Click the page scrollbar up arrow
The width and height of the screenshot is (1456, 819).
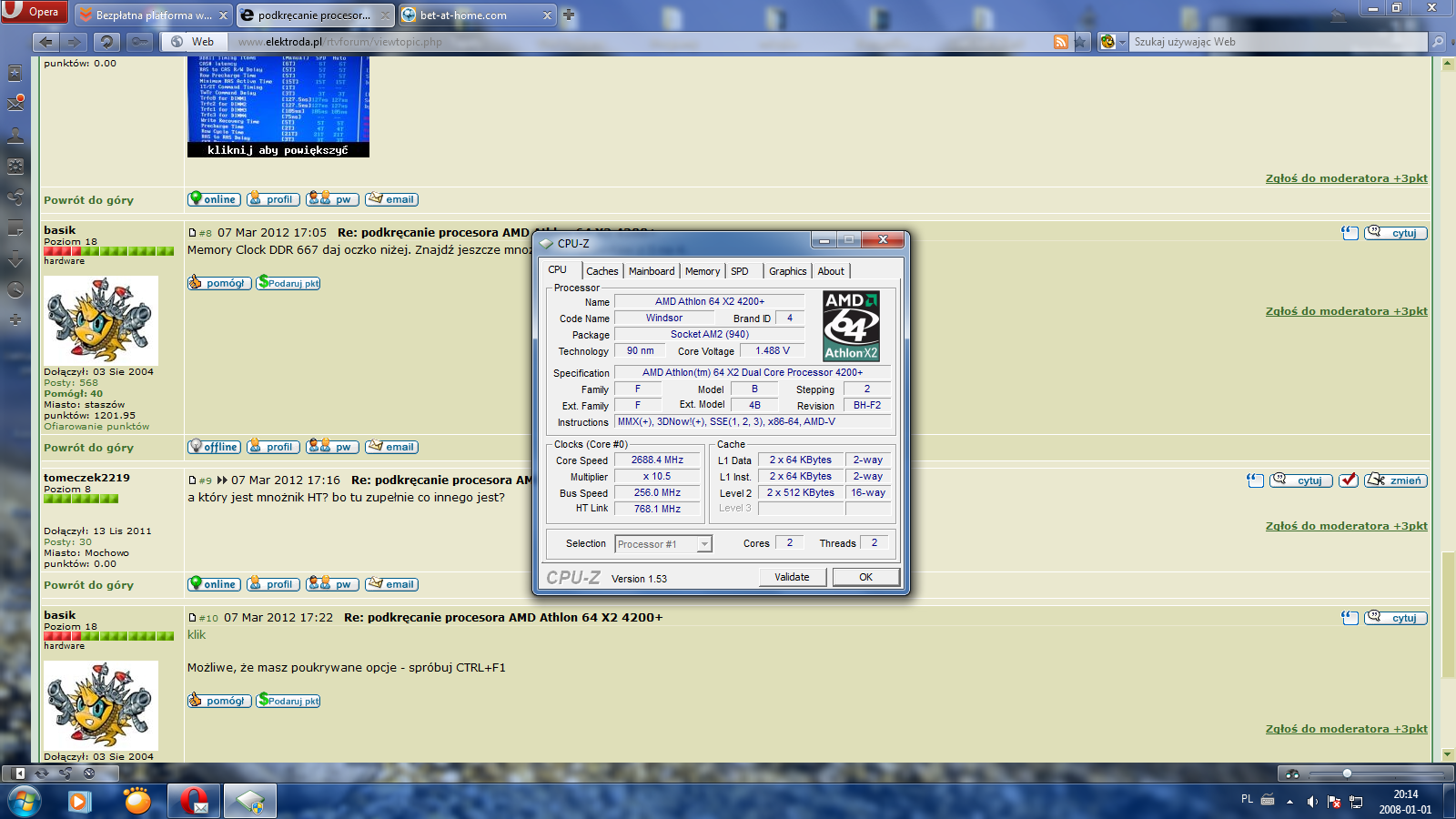pyautogui.click(x=1447, y=64)
